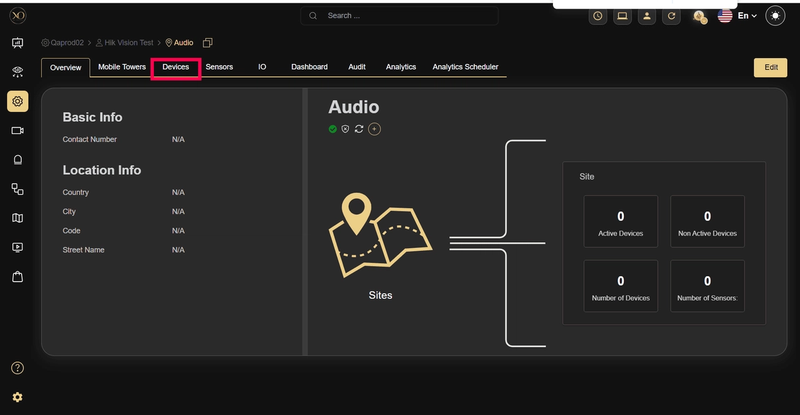Click the Non Active Devices count card
The image size is (800, 415).
tap(707, 222)
